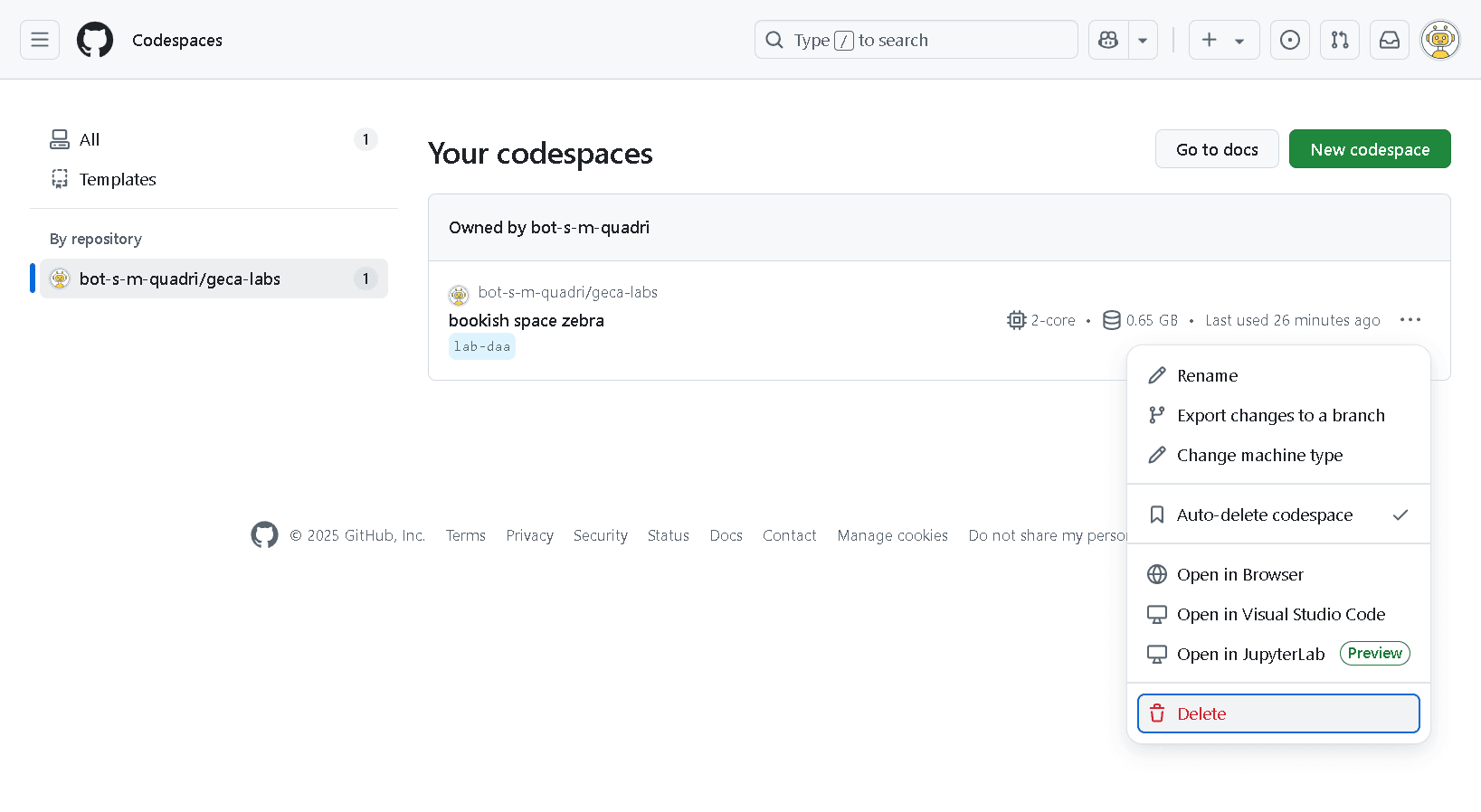
Task: Click Go to docs button
Action: tap(1217, 149)
